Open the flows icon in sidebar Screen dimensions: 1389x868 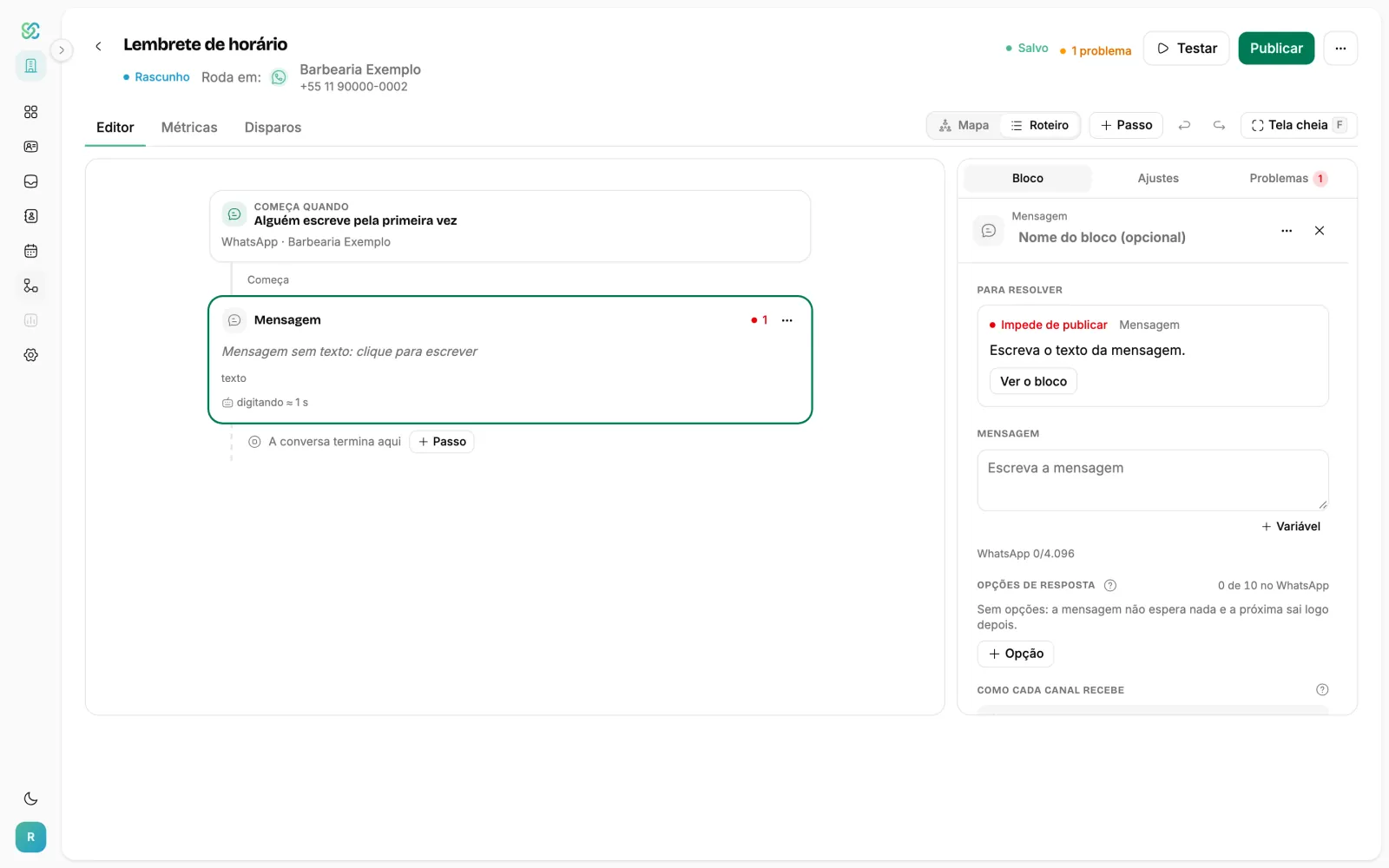tap(30, 286)
